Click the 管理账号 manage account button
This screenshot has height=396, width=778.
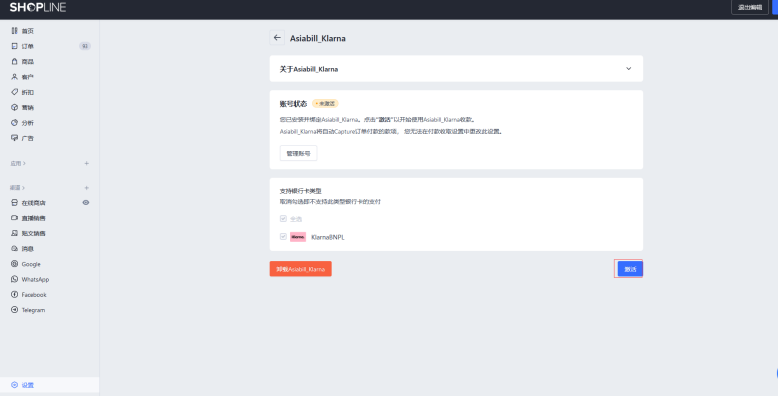(298, 153)
